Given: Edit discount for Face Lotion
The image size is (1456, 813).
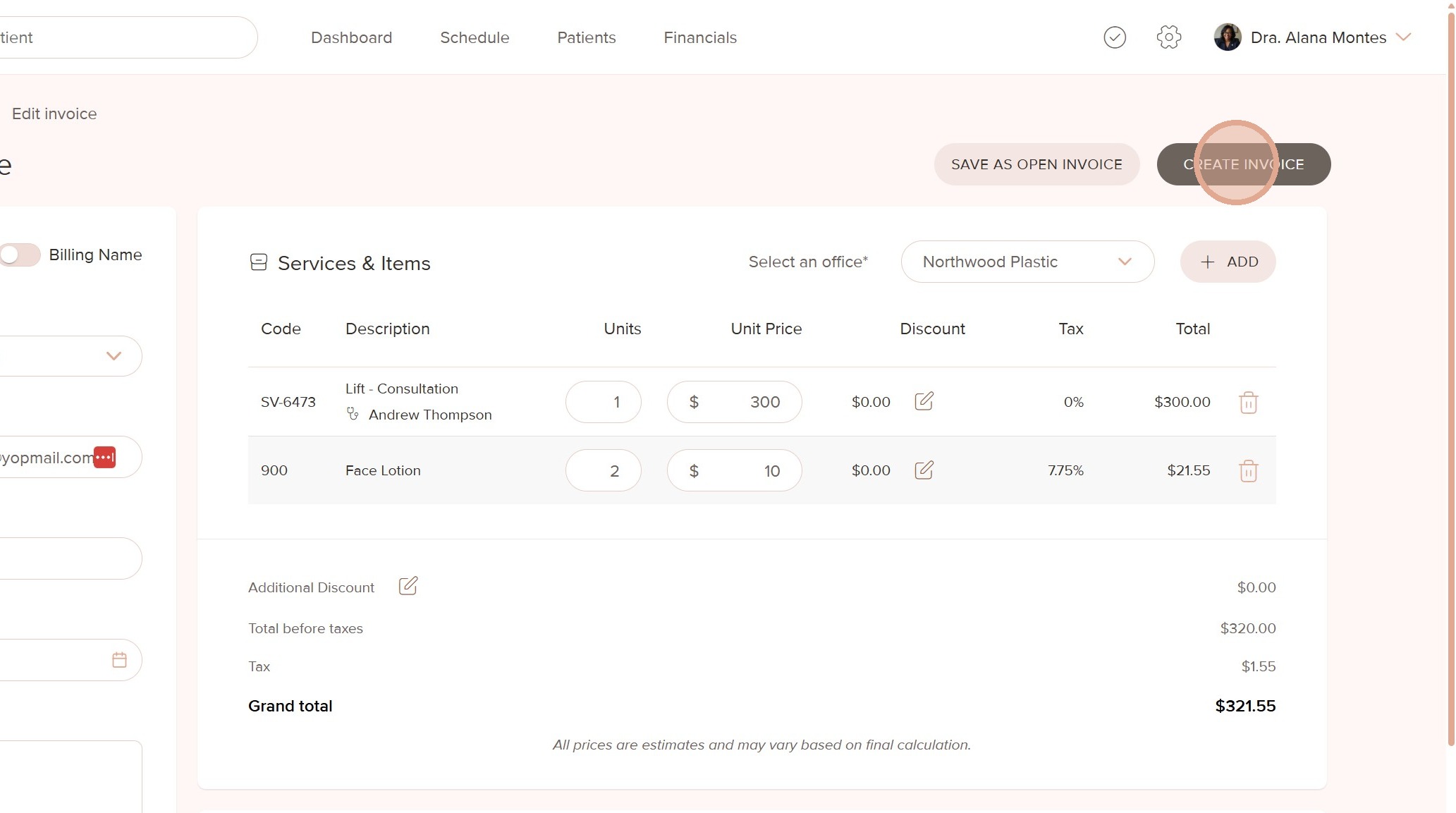Looking at the screenshot, I should click(924, 470).
